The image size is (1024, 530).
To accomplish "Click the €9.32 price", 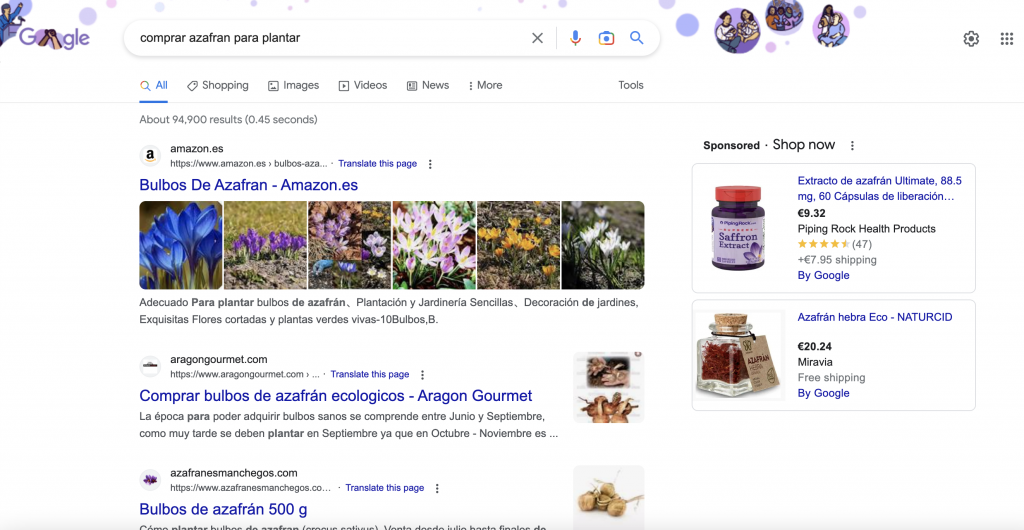I will pyautogui.click(x=812, y=213).
